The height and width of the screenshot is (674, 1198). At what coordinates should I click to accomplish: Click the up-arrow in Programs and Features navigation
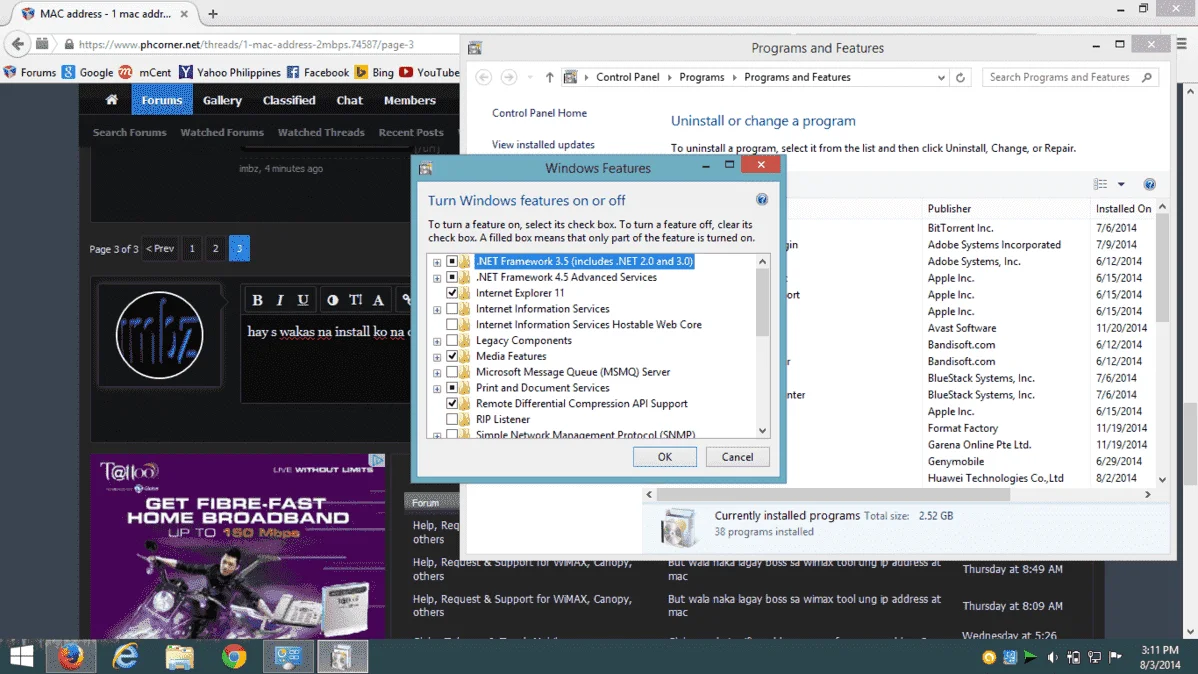point(549,77)
